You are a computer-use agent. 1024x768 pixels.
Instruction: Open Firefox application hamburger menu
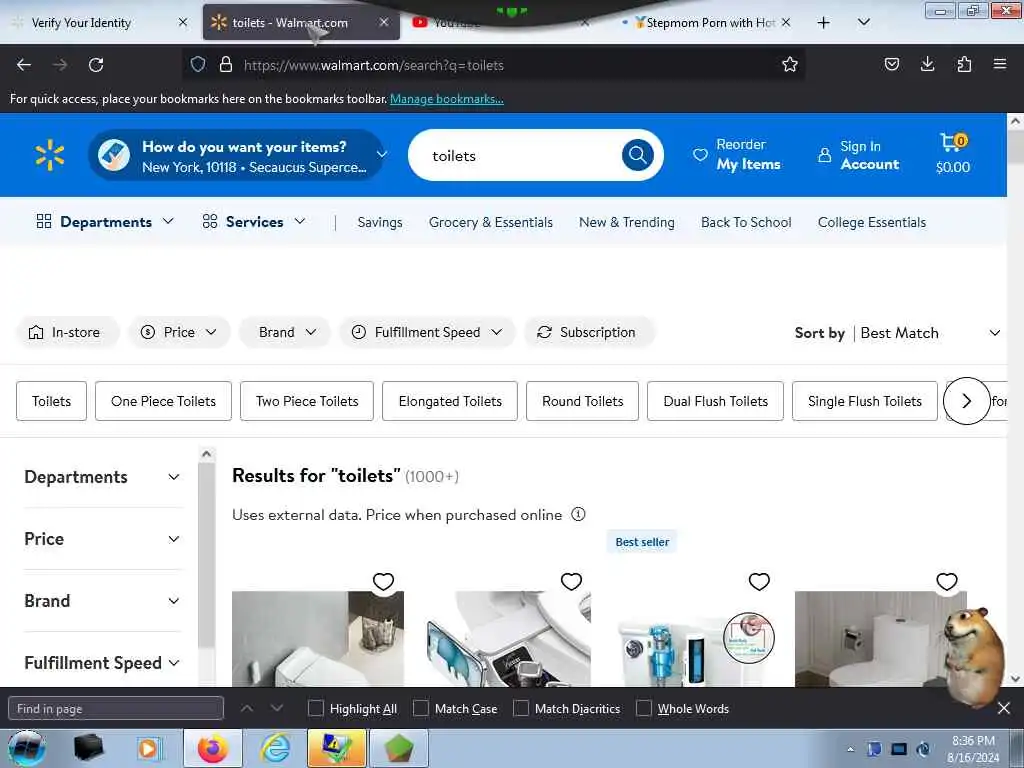pos(999,64)
